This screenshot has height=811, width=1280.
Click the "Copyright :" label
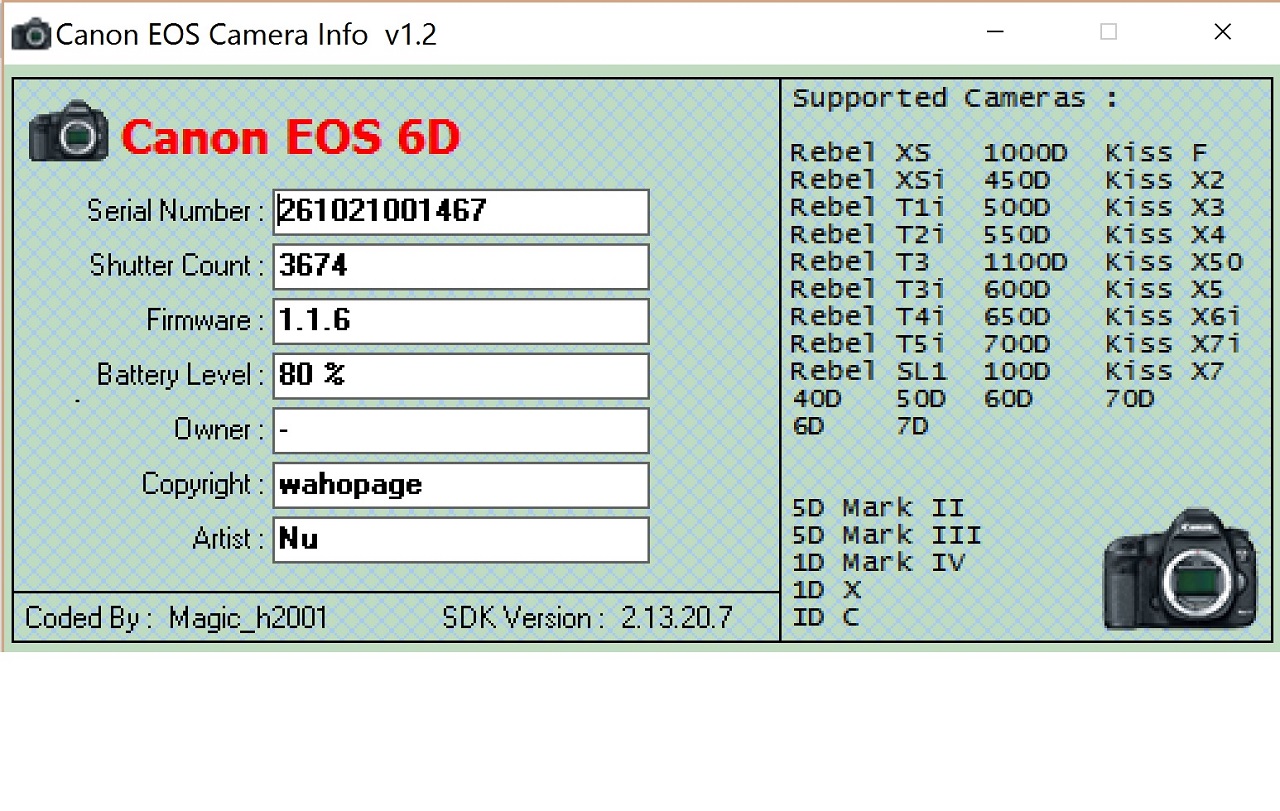click(203, 485)
